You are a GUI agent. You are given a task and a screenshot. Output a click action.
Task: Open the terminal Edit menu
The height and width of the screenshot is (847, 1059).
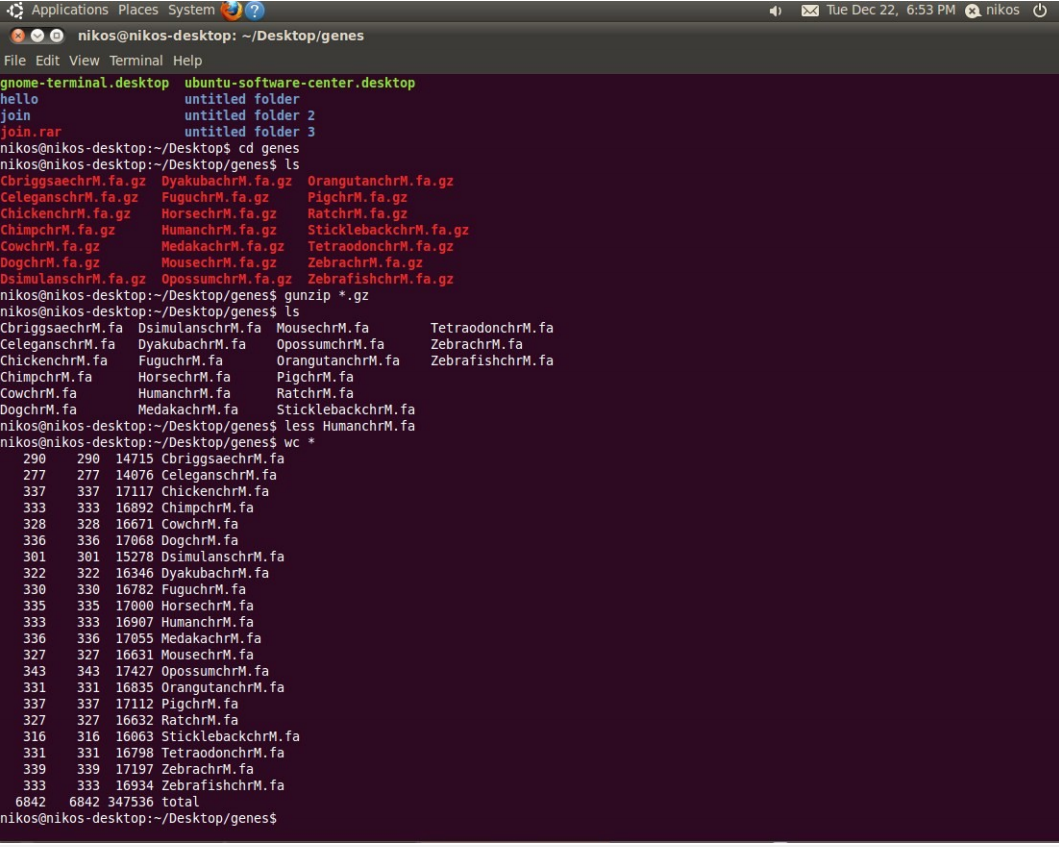[47, 61]
